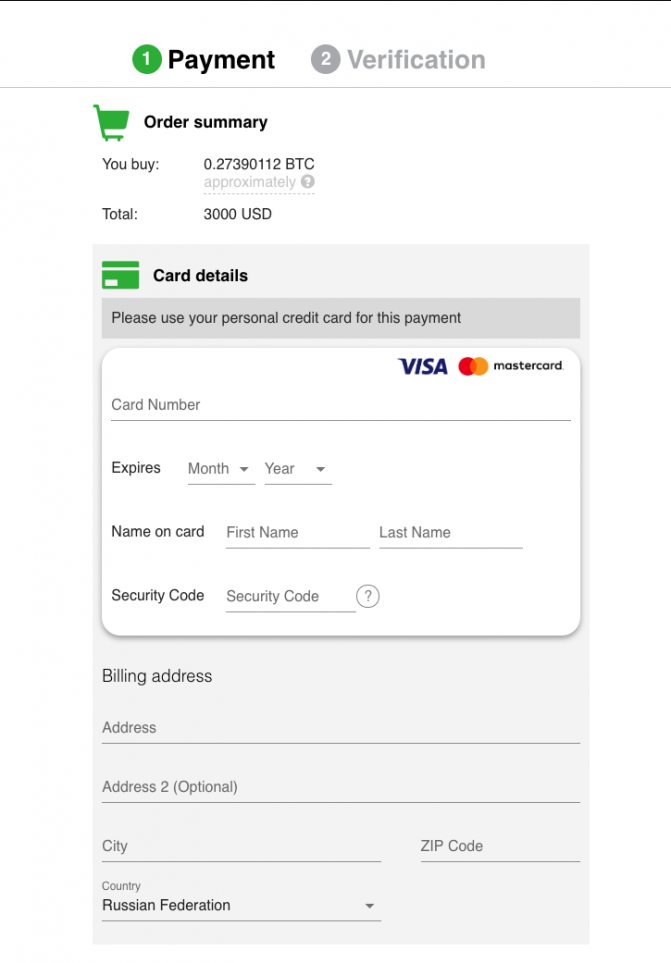The image size is (671, 963).
Task: Expand the Country dropdown
Action: [241, 906]
